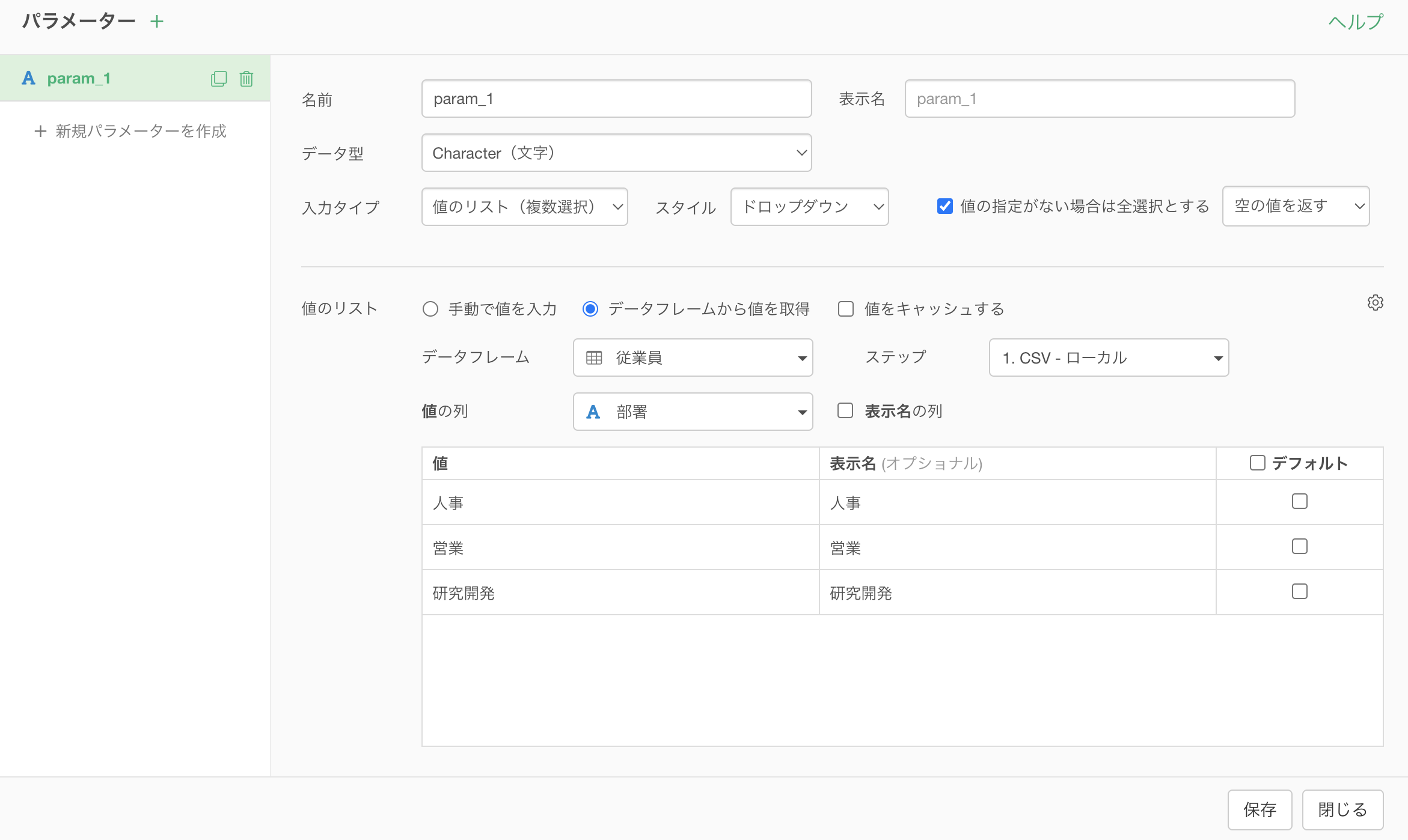Click the green plus icon beside パラメーター

pos(157,22)
